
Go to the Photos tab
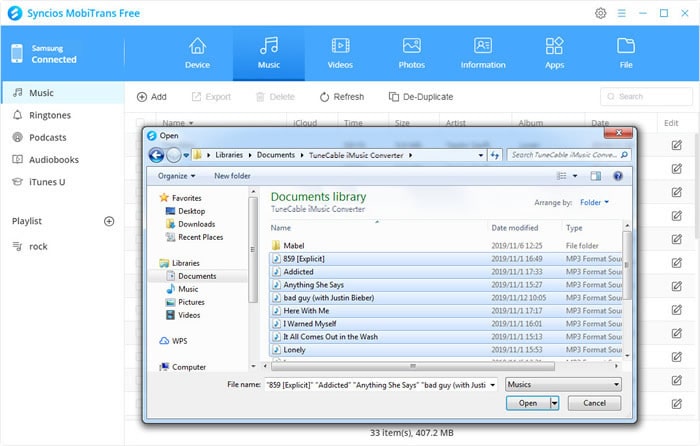point(412,53)
